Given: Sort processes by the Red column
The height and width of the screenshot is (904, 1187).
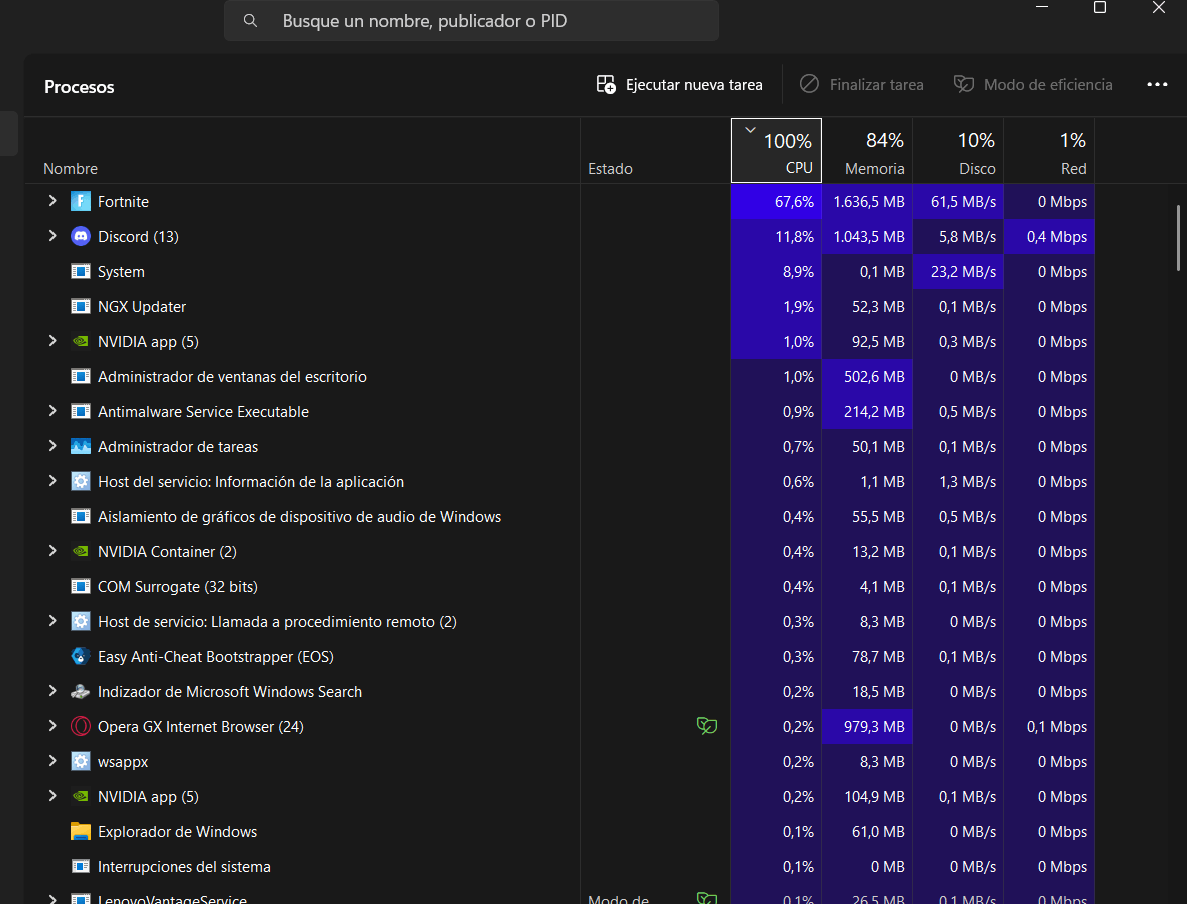Looking at the screenshot, I should coord(1048,151).
